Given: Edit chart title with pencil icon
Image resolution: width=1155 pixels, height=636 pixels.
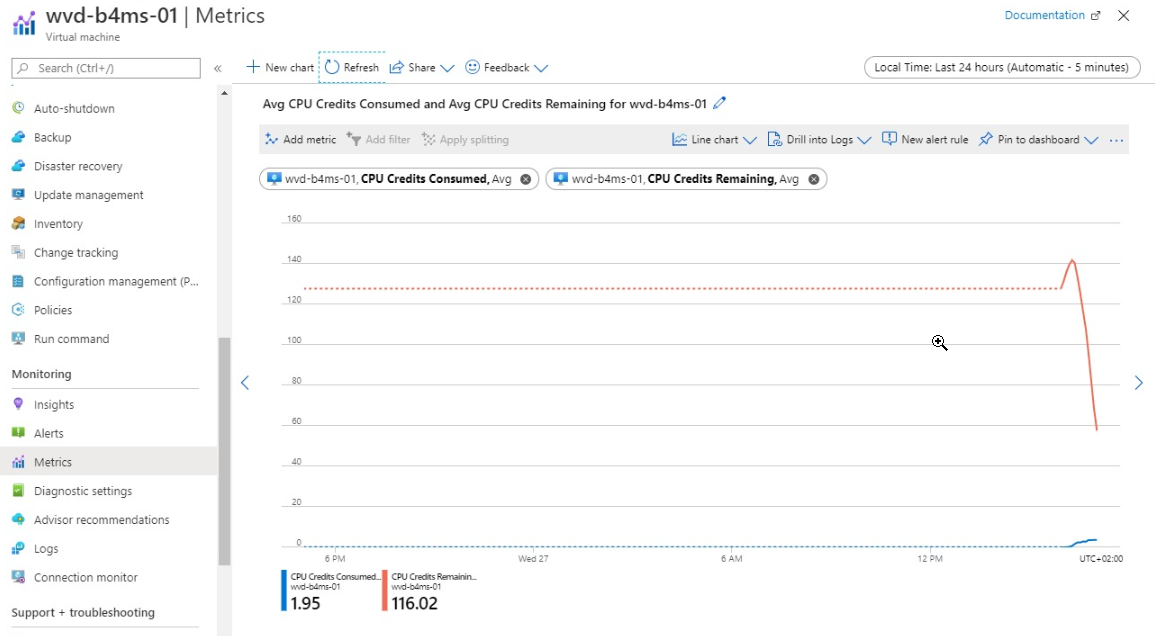Looking at the screenshot, I should click(720, 103).
